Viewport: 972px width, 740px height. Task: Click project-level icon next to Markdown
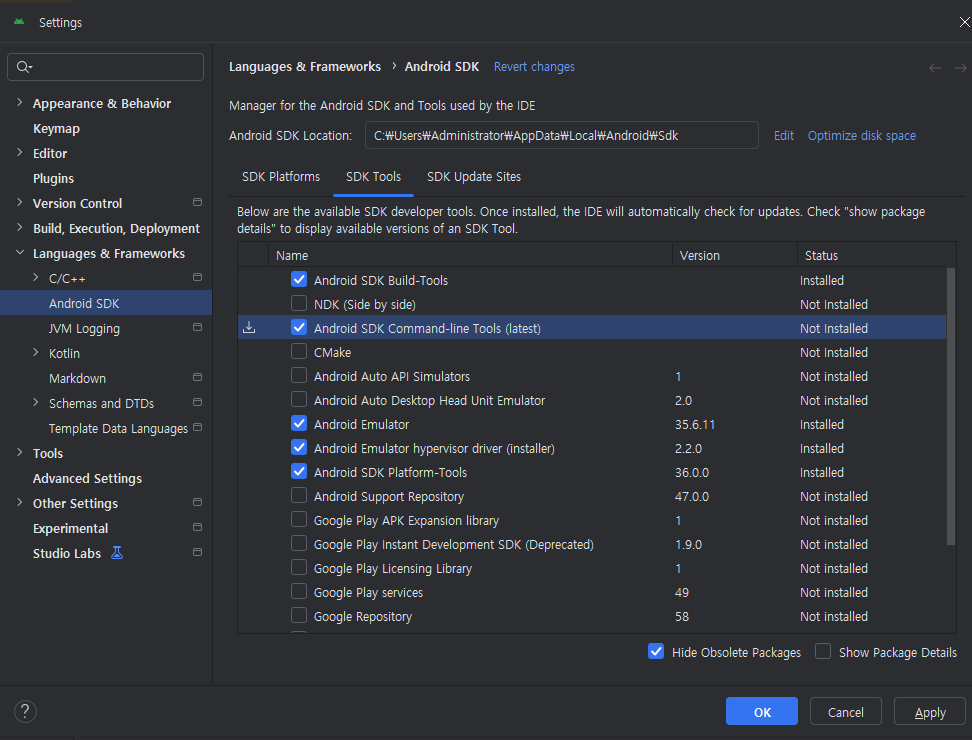tap(197, 377)
